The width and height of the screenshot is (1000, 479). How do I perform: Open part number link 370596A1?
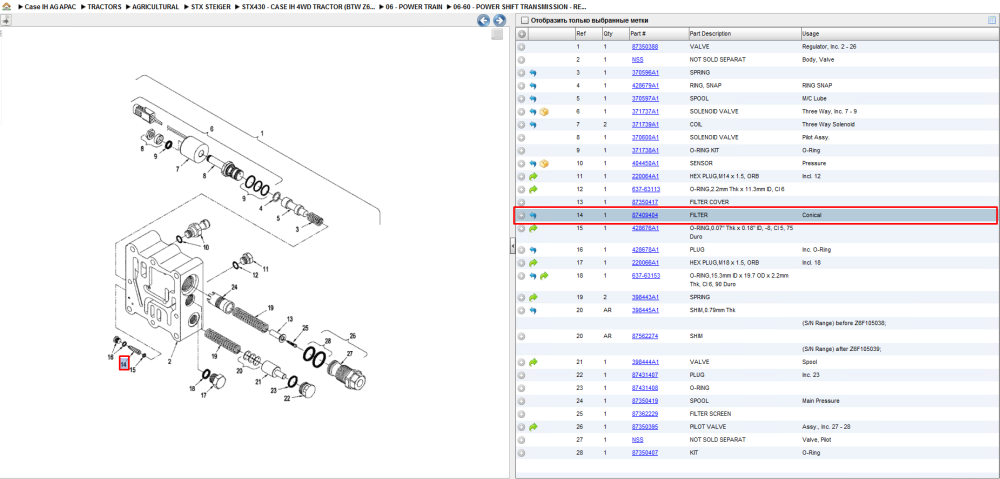click(645, 73)
